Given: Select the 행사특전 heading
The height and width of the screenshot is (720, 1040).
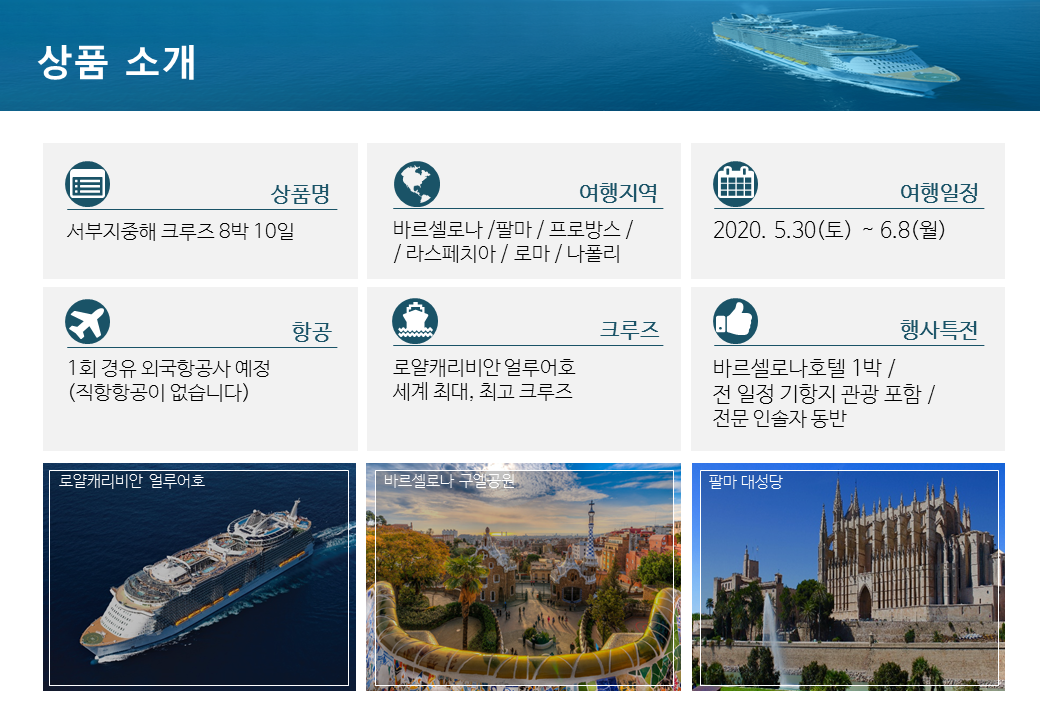Looking at the screenshot, I should coord(939,330).
